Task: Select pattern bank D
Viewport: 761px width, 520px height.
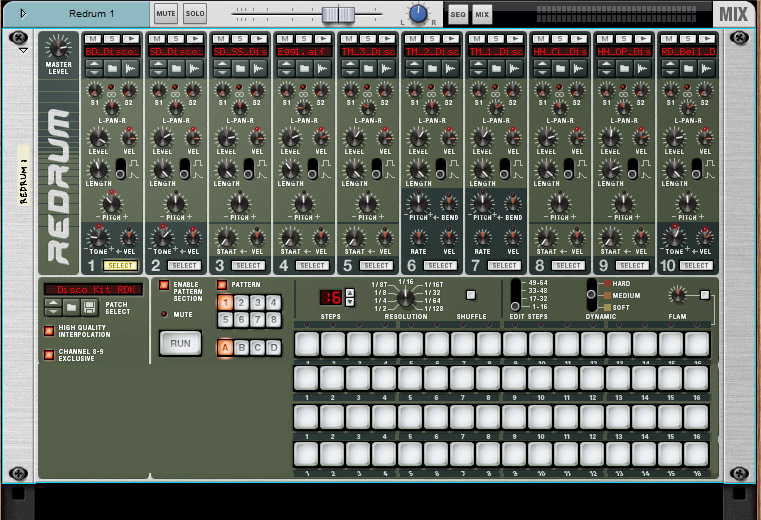Action: click(x=274, y=348)
